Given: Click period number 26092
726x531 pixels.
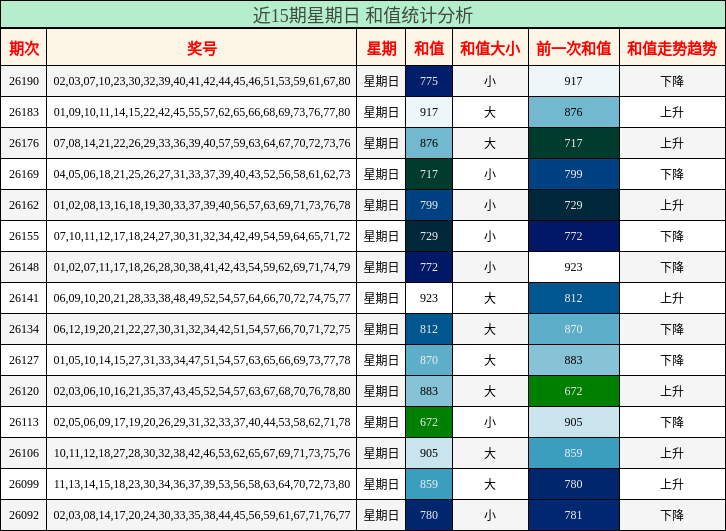Looking at the screenshot, I should 24,516.
